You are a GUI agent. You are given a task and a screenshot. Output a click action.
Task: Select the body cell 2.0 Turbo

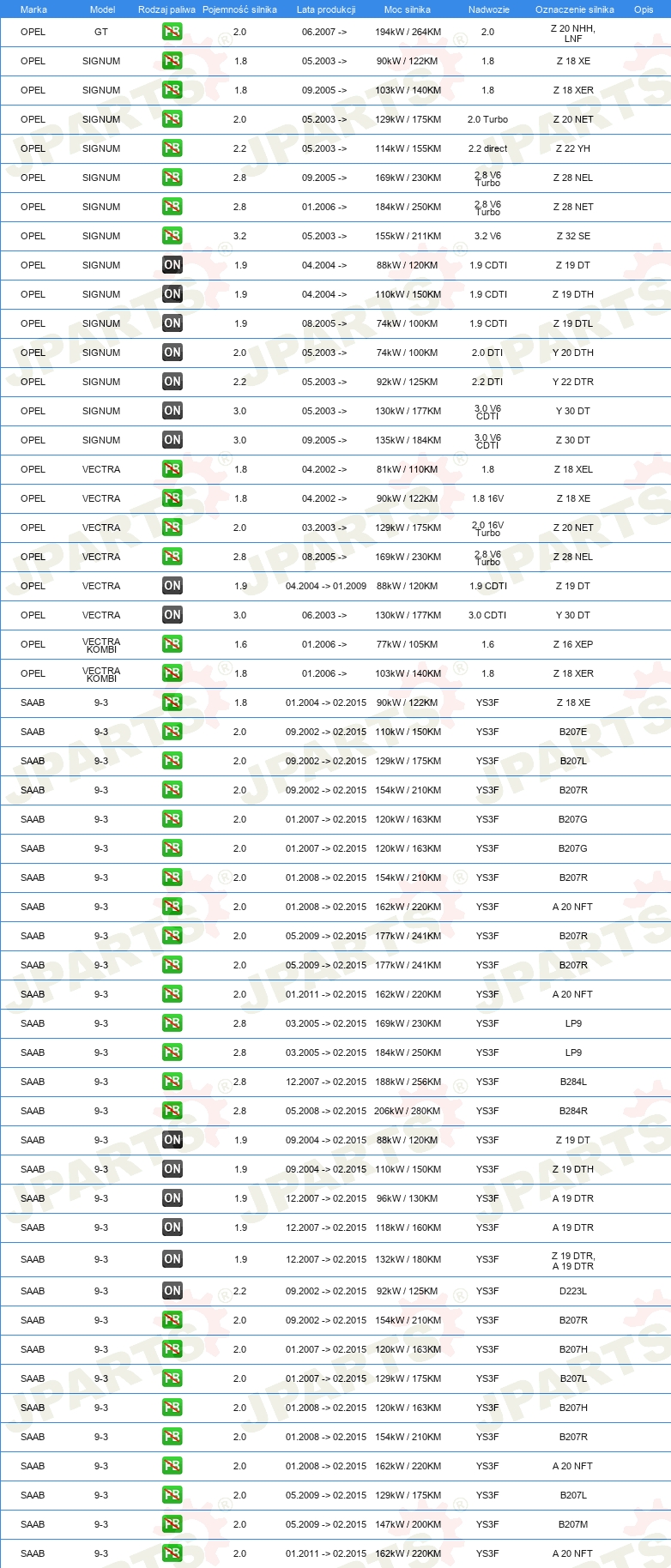[x=487, y=119]
